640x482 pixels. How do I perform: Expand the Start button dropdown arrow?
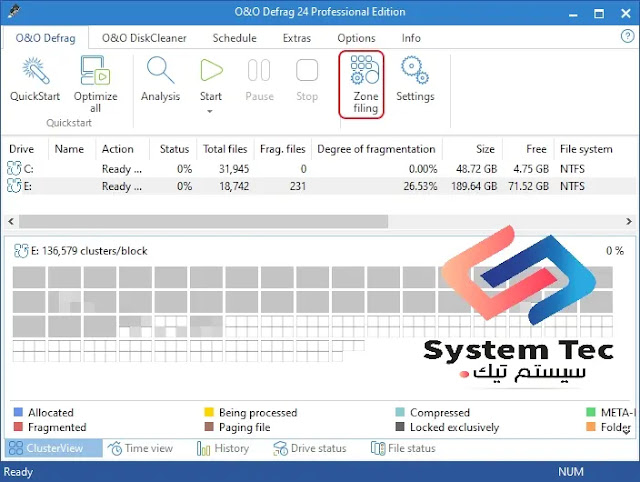(210, 111)
